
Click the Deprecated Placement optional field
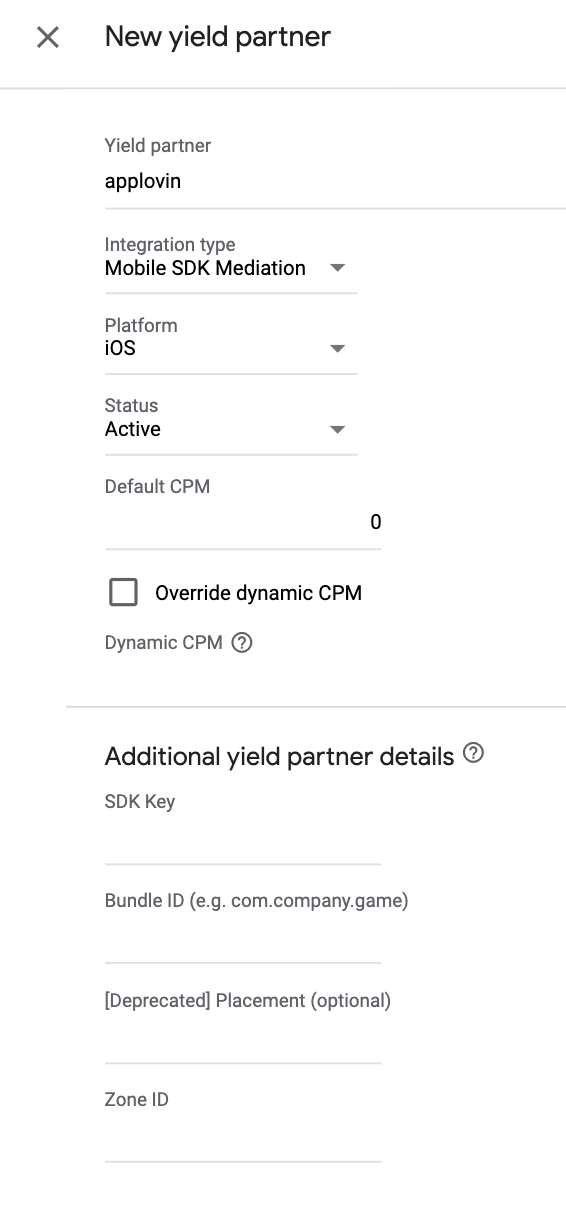243,1039
